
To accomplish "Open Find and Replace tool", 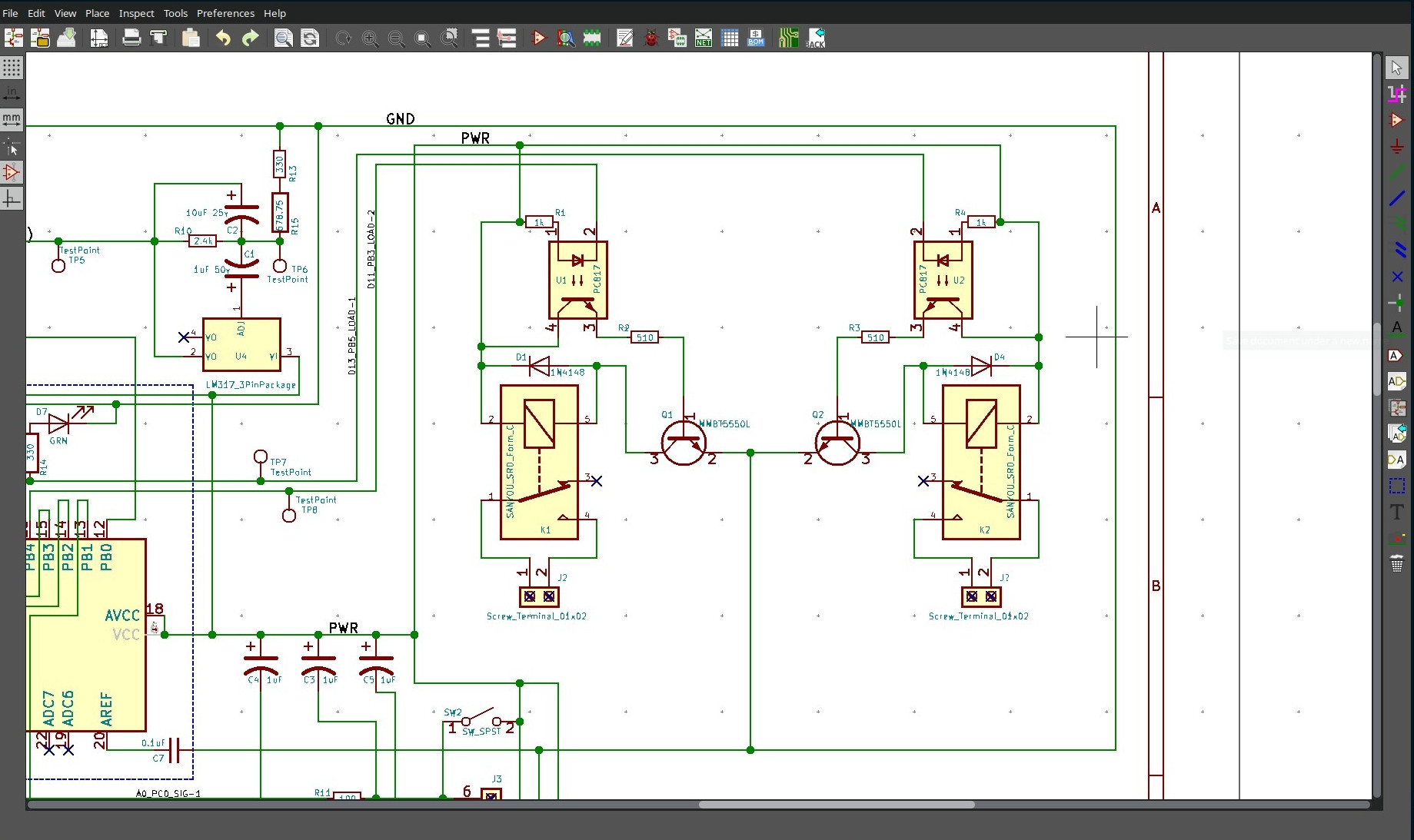I will (x=310, y=38).
